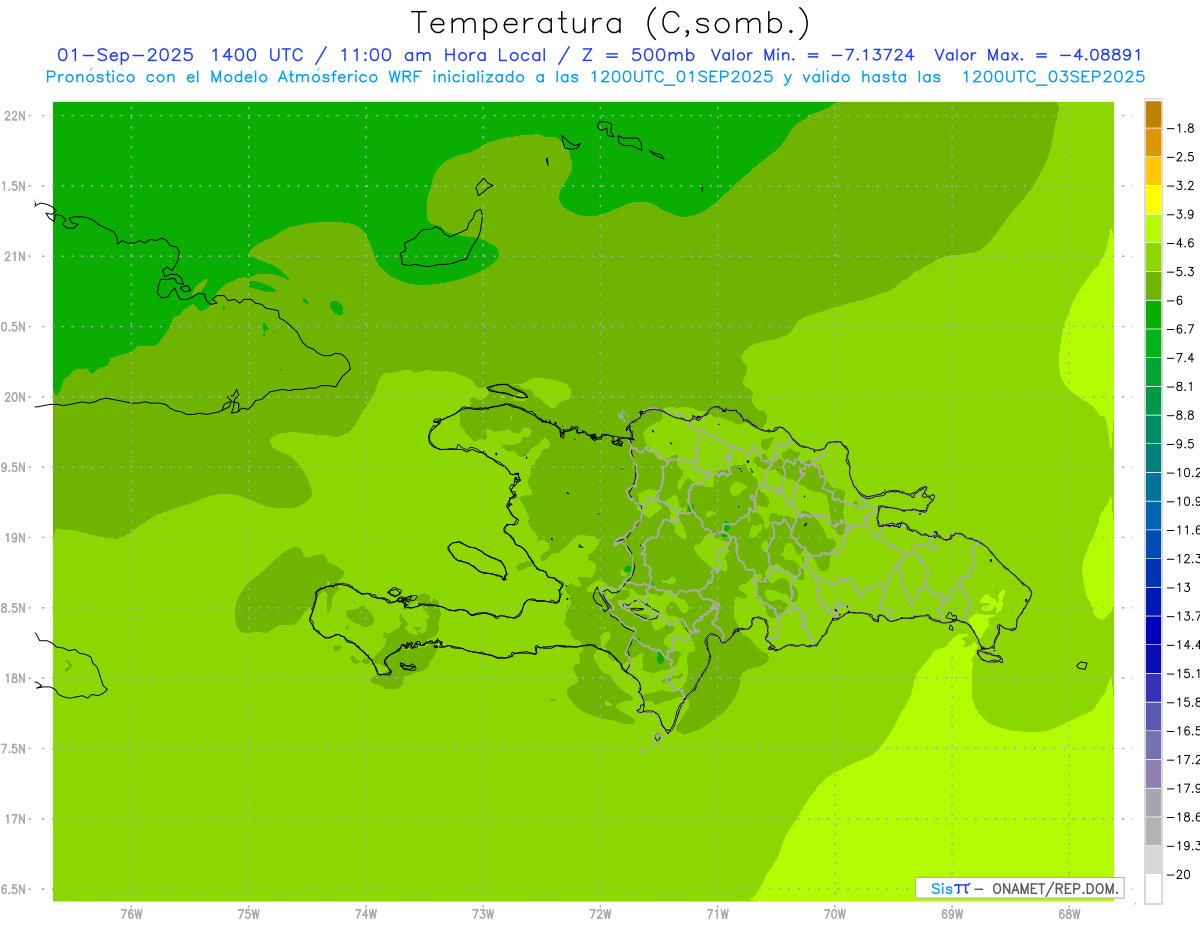This screenshot has width=1200, height=927.
Task: Click the colorbar value "-8.1"
Action: click(1181, 386)
